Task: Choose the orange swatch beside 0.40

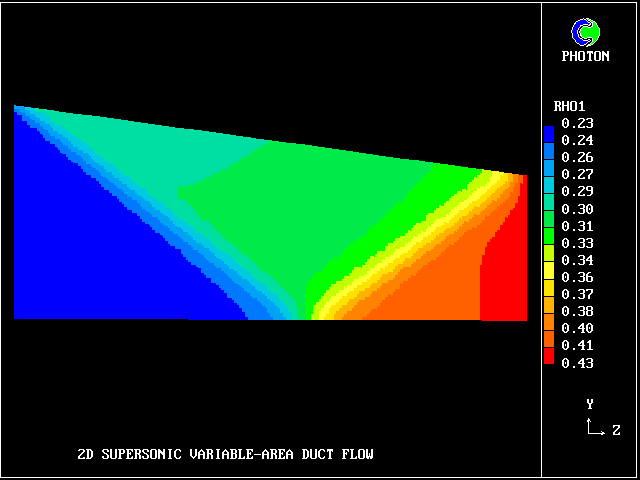Action: pyautogui.click(x=548, y=328)
